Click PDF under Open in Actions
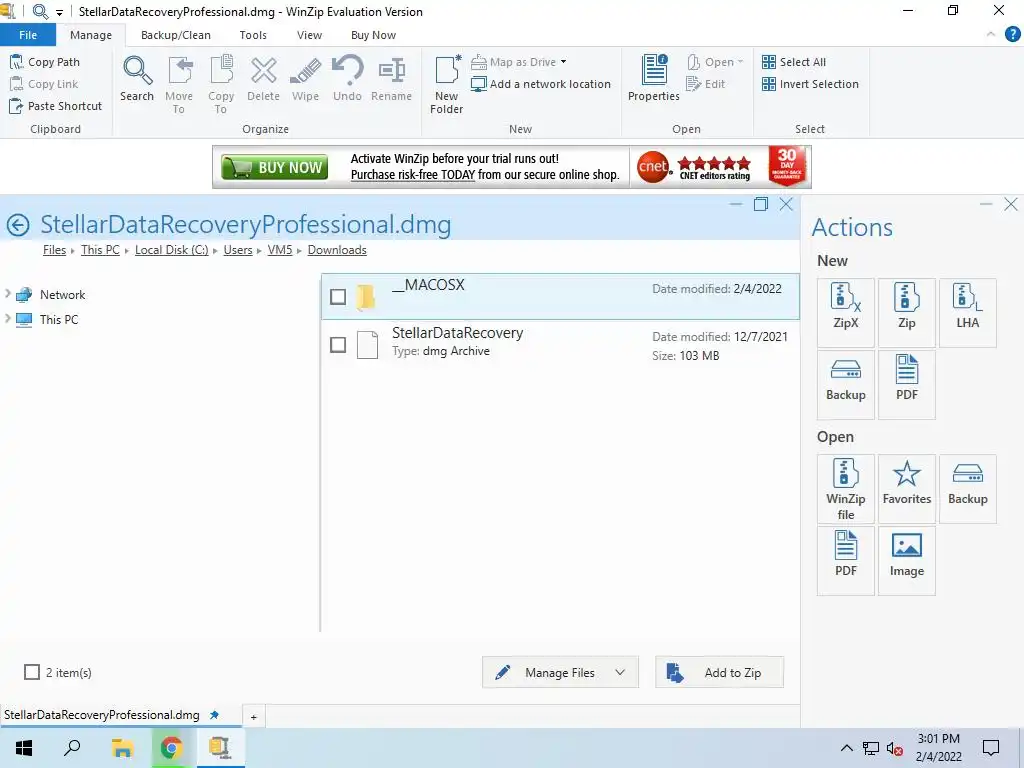1024x768 pixels. (846, 560)
